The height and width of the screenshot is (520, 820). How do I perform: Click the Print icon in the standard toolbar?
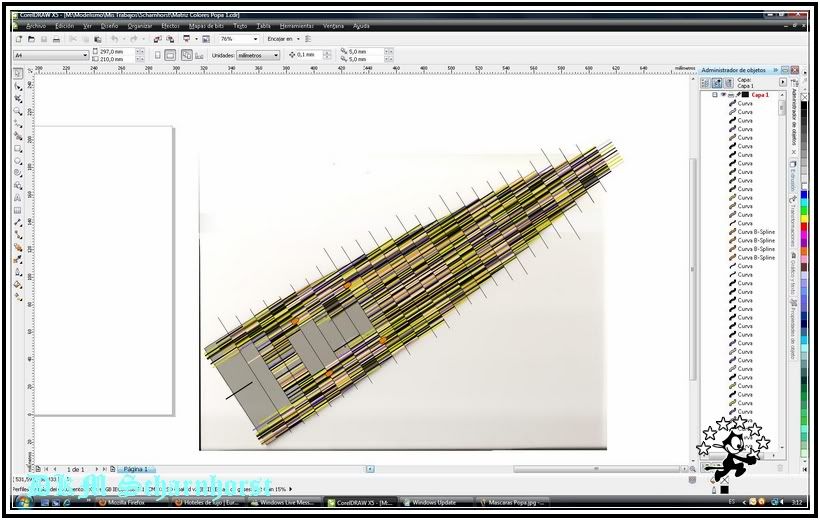click(56, 39)
